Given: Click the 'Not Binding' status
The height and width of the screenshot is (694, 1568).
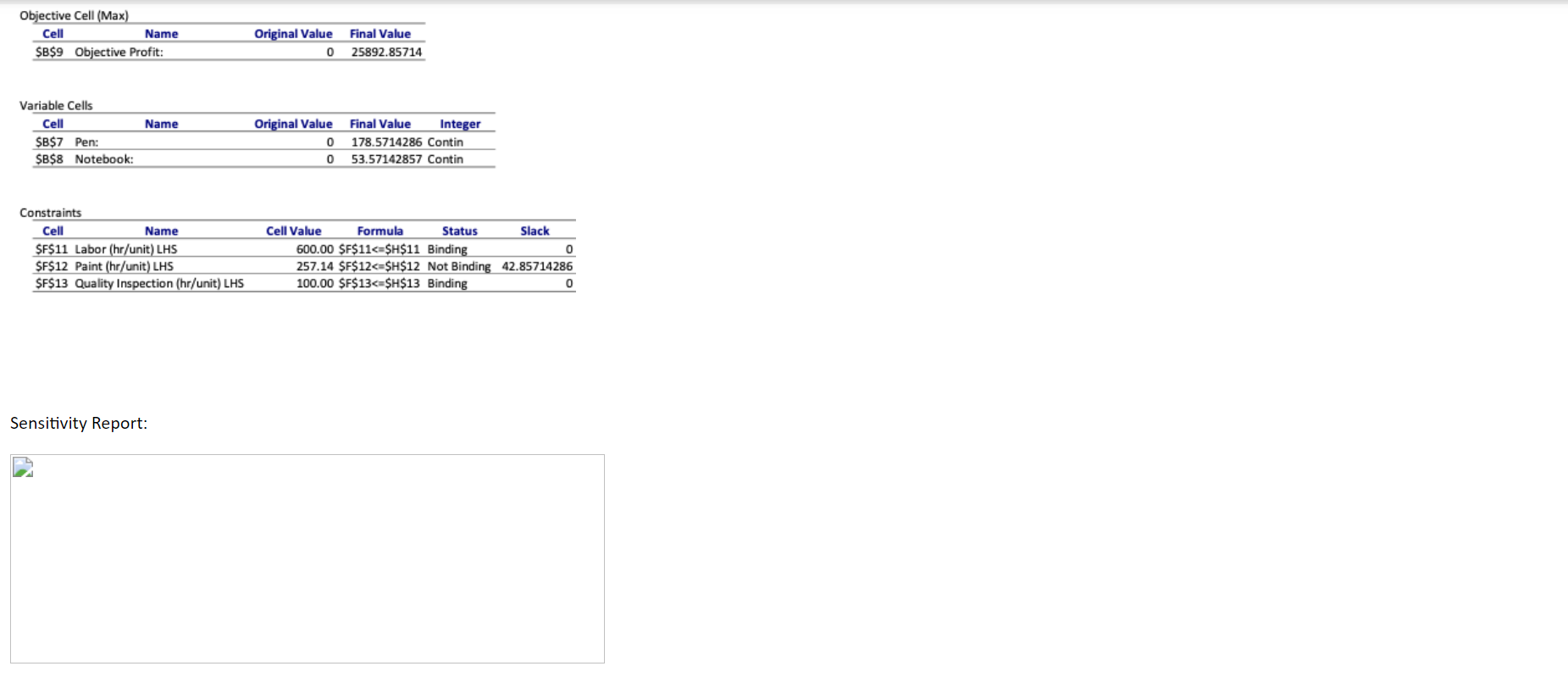Looking at the screenshot, I should pos(459,266).
